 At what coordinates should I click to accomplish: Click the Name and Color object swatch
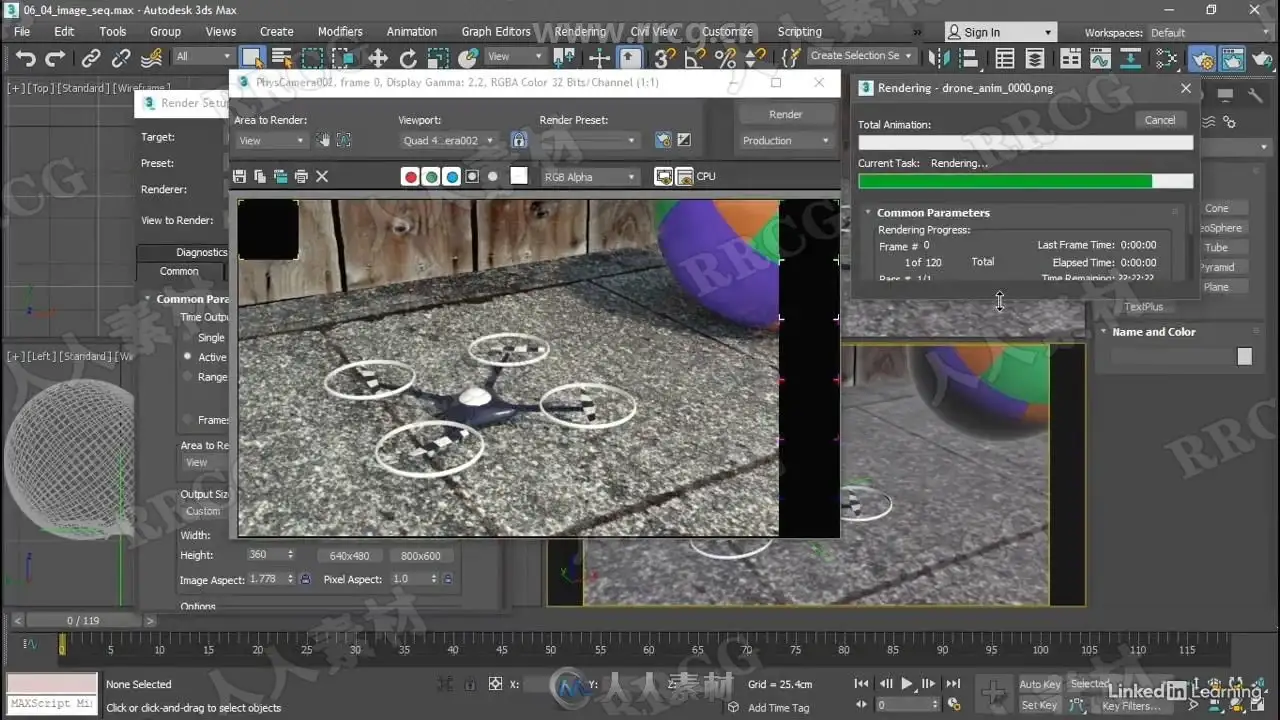[x=1244, y=357]
